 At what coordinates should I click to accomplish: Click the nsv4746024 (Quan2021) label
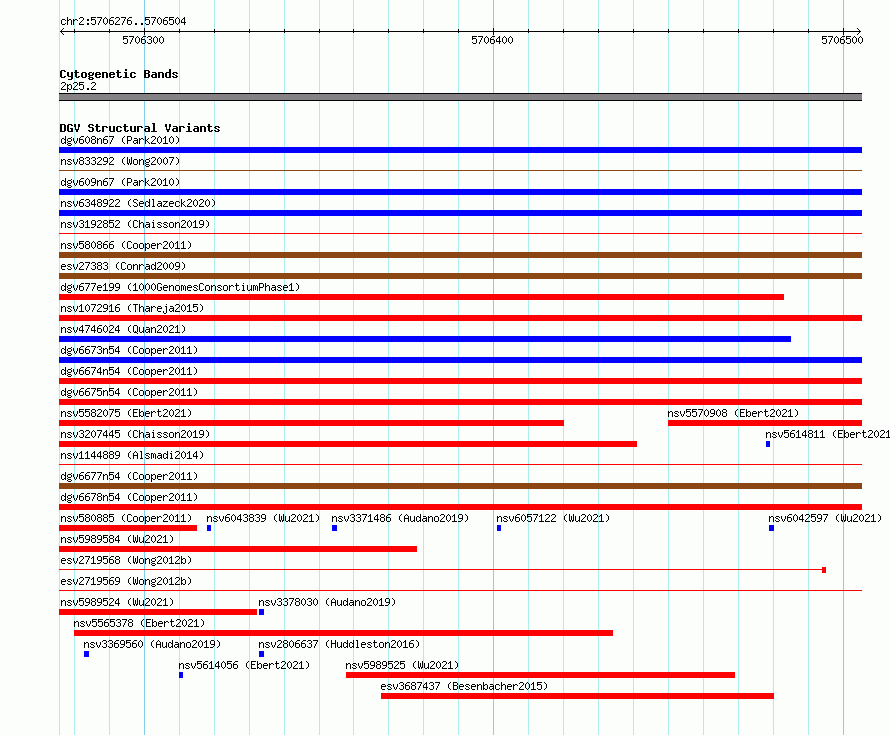click(x=123, y=329)
